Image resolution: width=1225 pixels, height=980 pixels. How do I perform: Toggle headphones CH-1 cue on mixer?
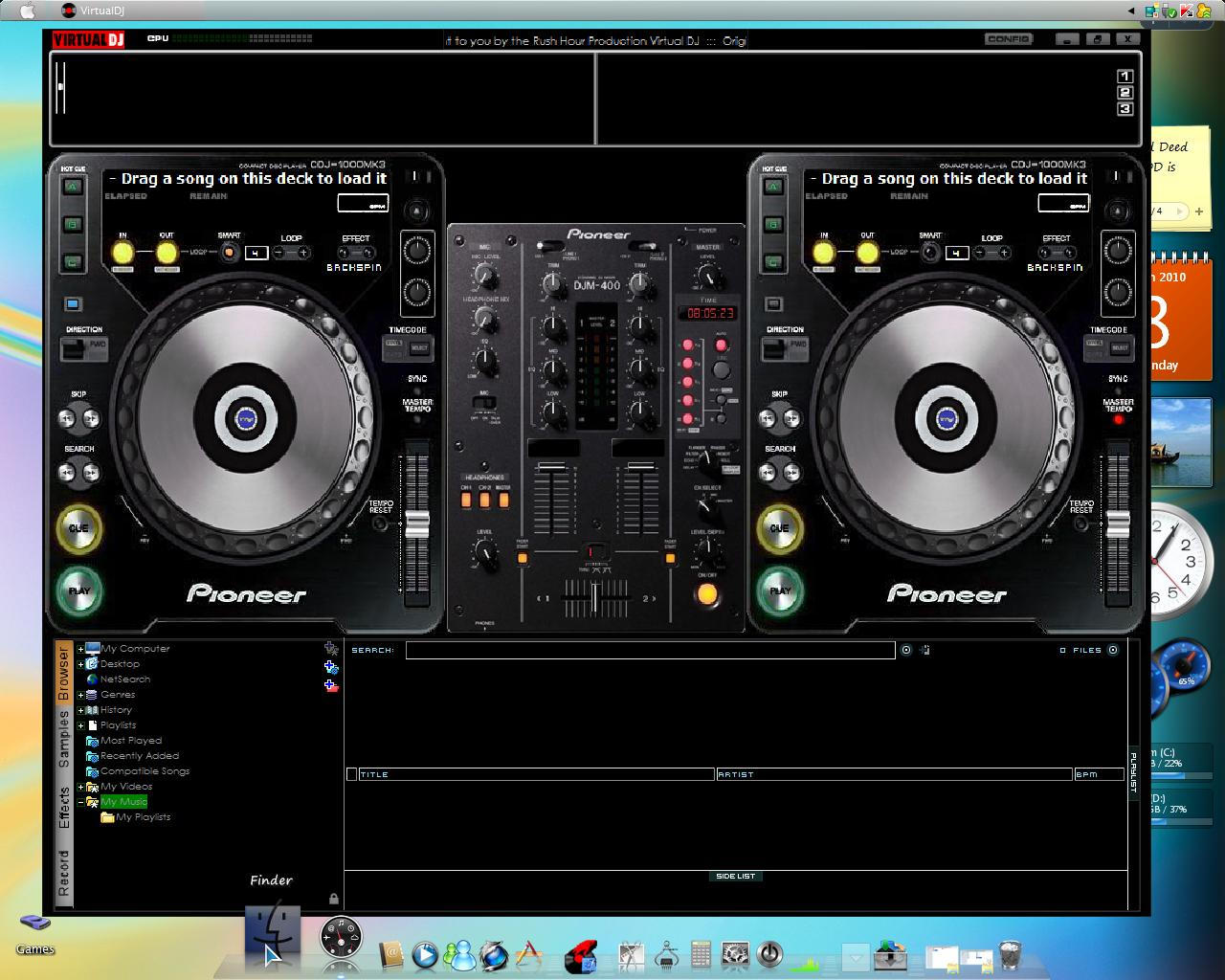466,499
